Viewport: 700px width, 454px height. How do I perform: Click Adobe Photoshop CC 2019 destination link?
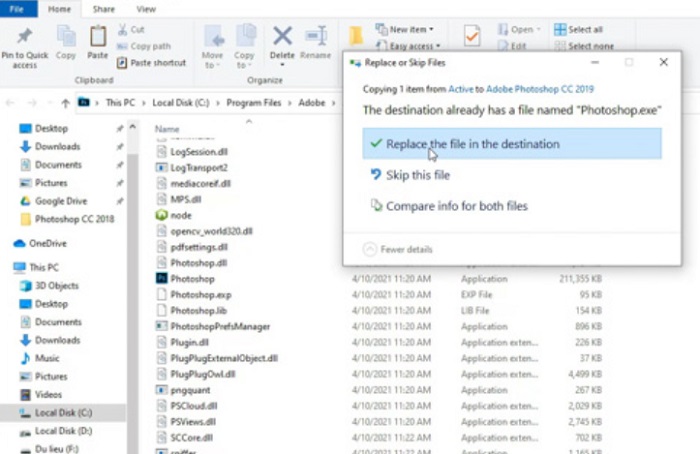point(540,89)
